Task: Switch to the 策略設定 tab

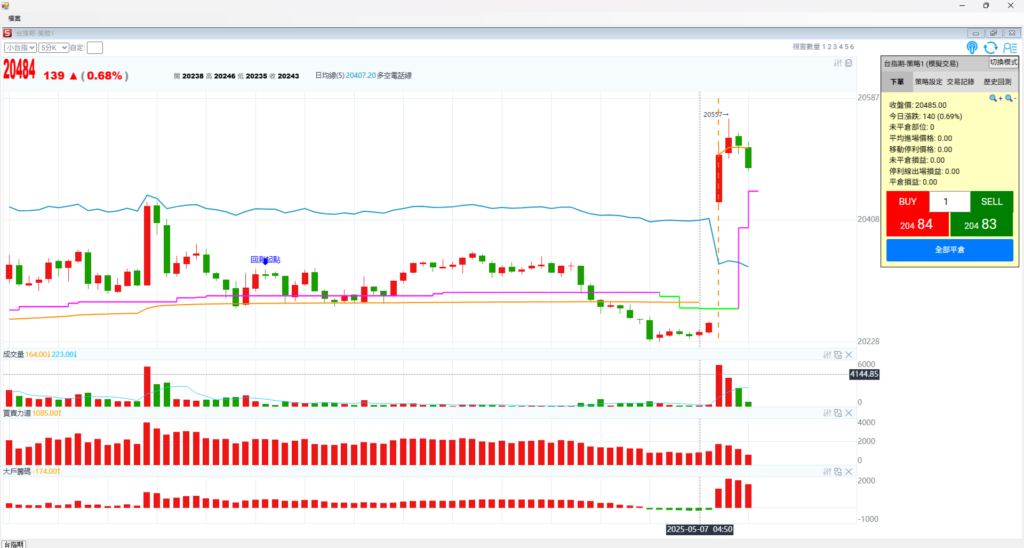Action: 928,82
